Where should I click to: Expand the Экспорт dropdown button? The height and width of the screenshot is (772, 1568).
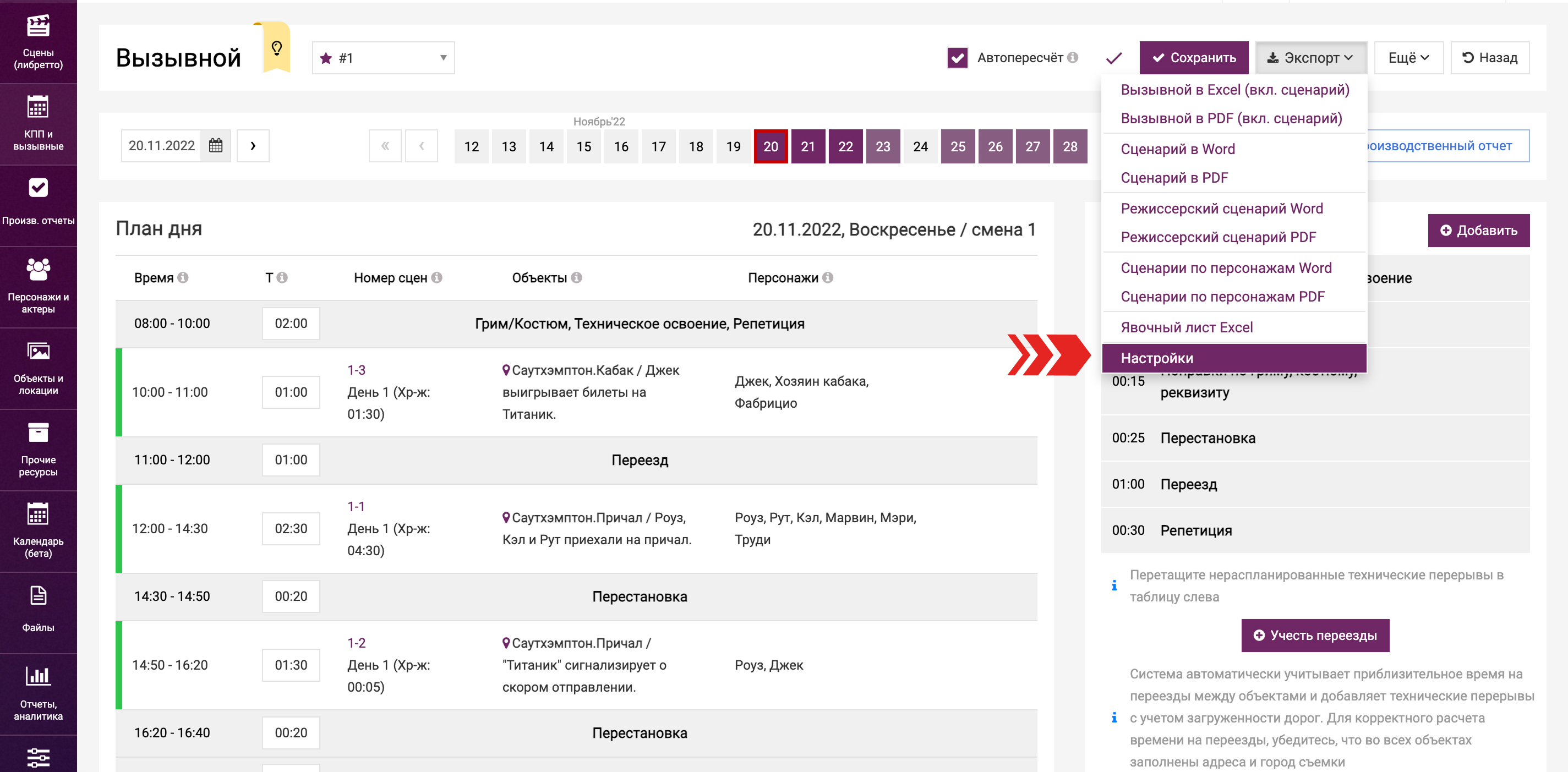1310,58
